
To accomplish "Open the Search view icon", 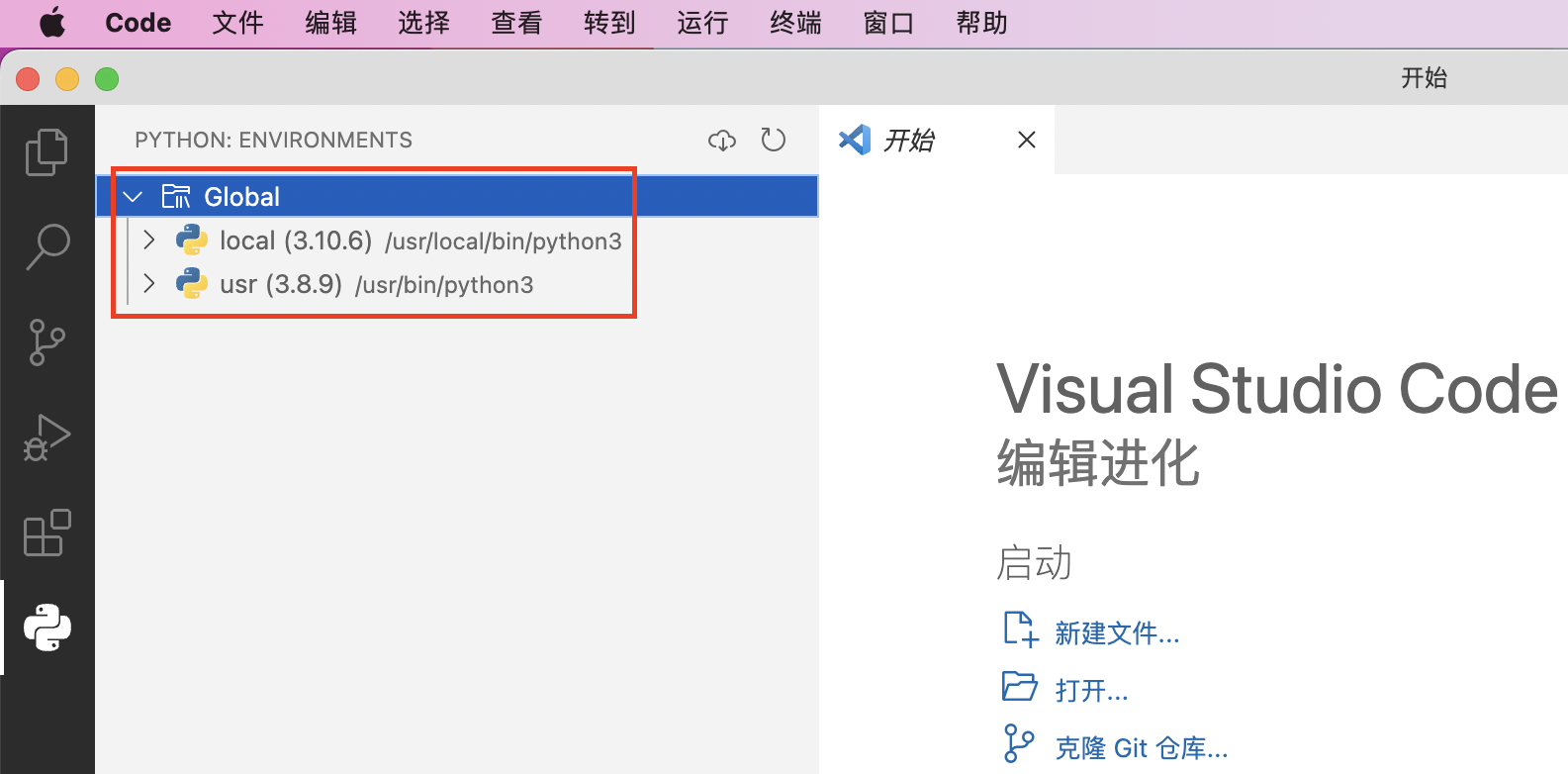I will (x=46, y=246).
